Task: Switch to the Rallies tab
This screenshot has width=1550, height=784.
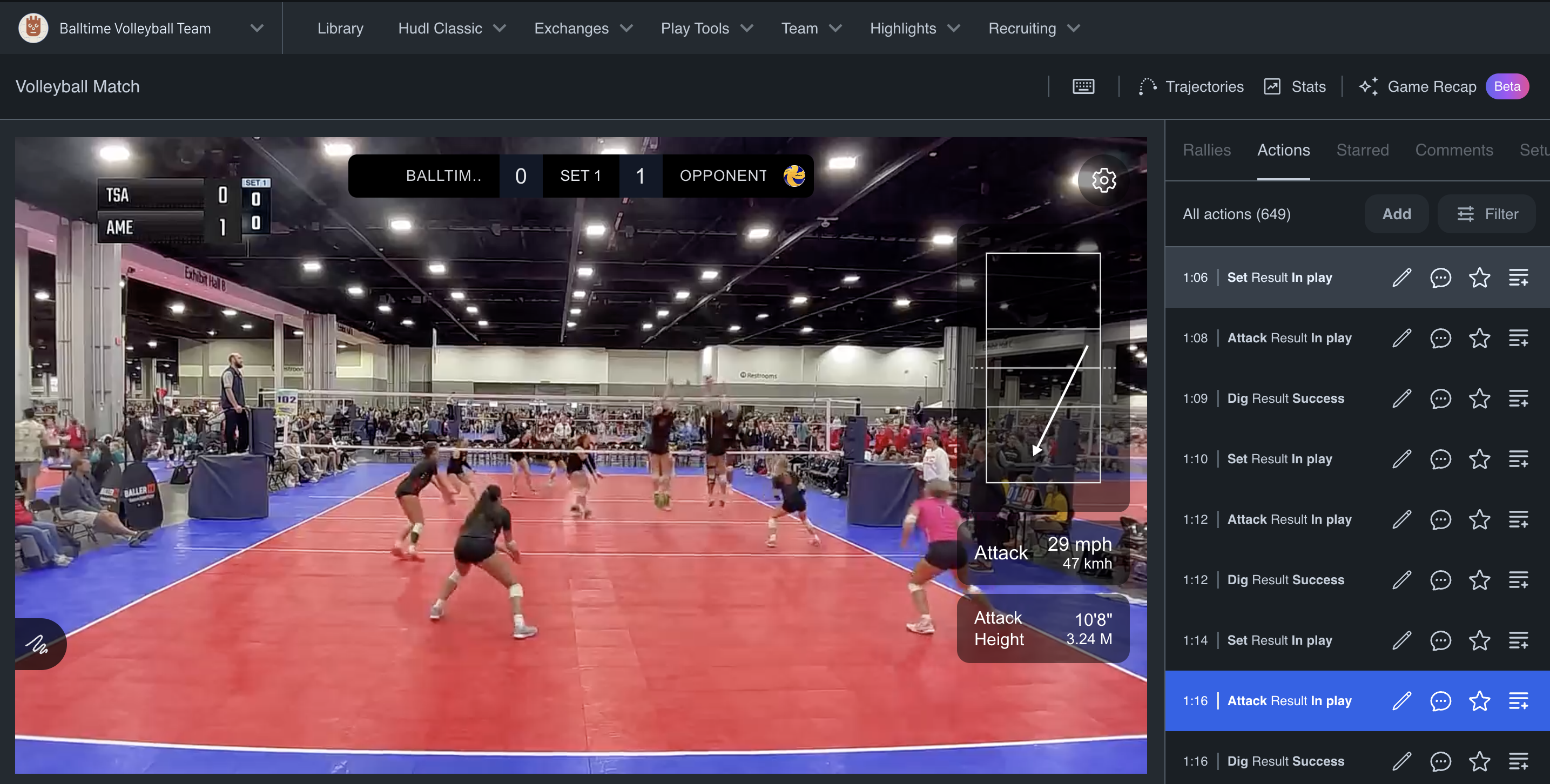Action: (x=1207, y=150)
